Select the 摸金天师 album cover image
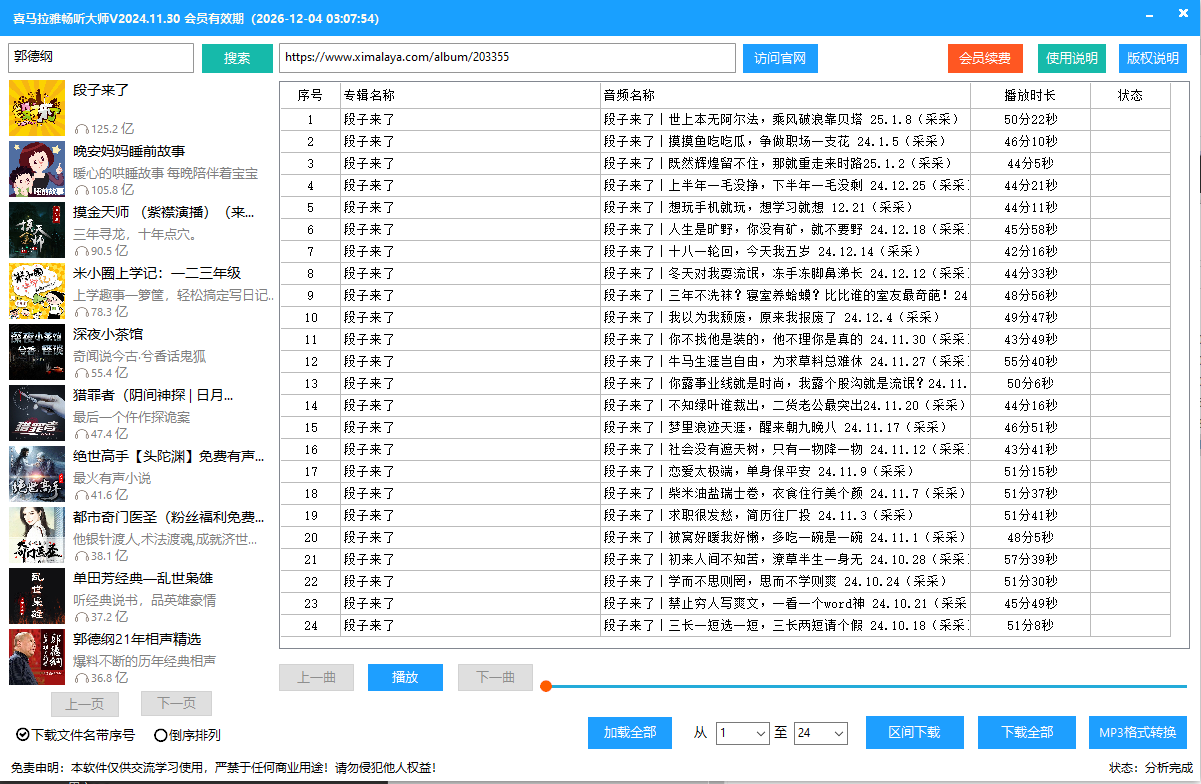 (x=37, y=230)
